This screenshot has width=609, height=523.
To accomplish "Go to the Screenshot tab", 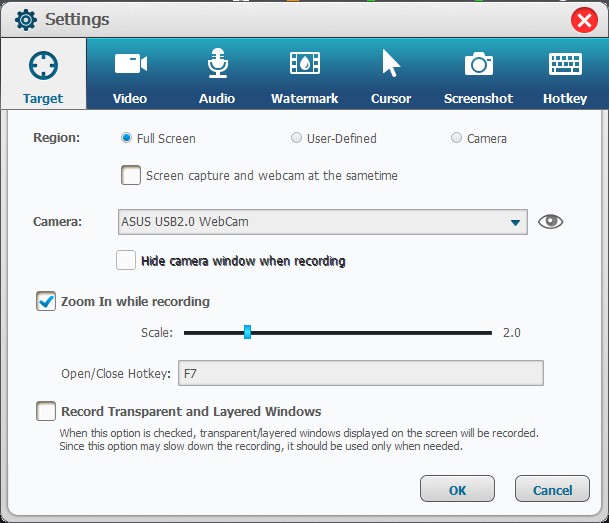I will (478, 74).
